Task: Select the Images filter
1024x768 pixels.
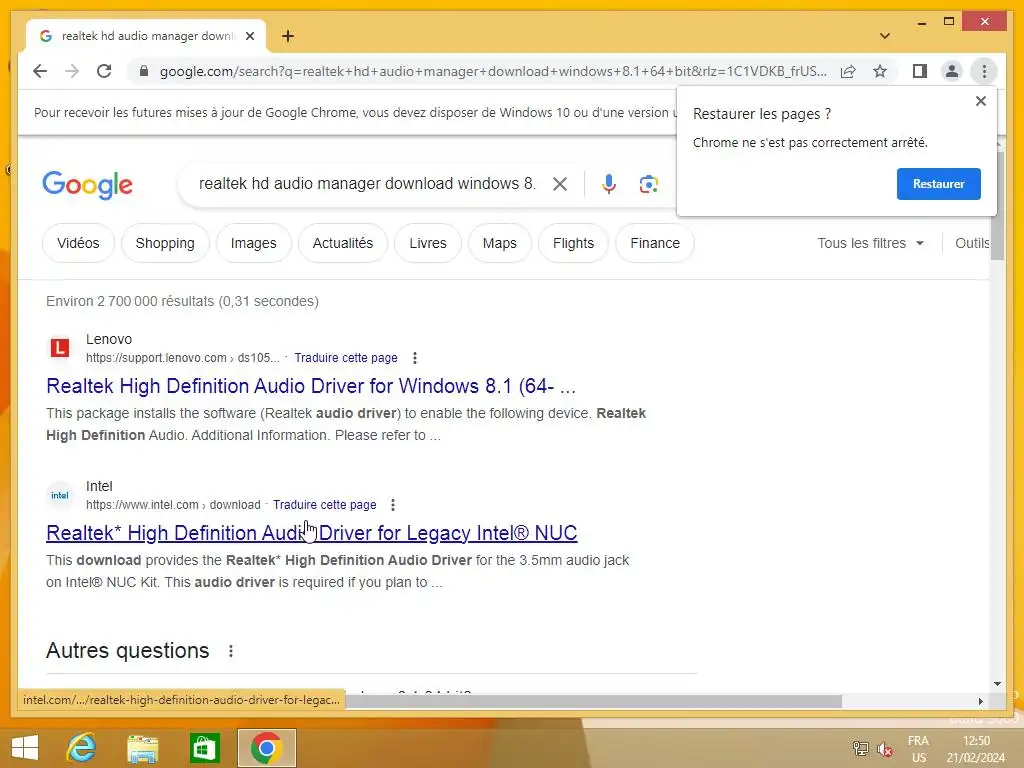Action: (253, 243)
